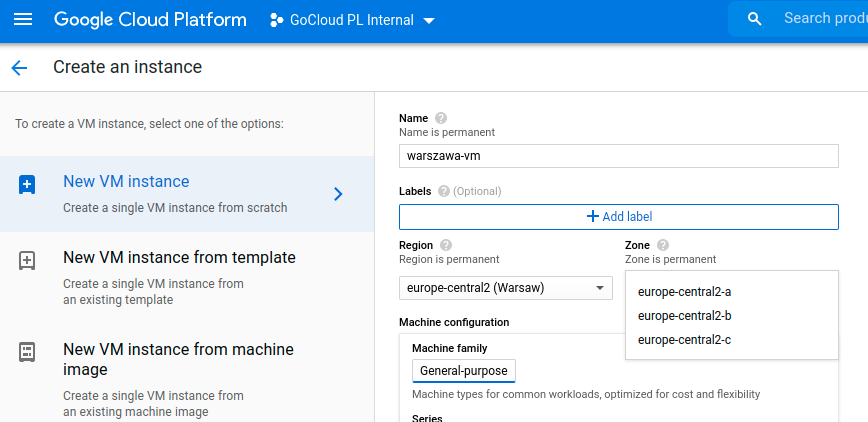Select the New VM instance option
Viewport: 868px width, 422px height.
click(x=187, y=194)
